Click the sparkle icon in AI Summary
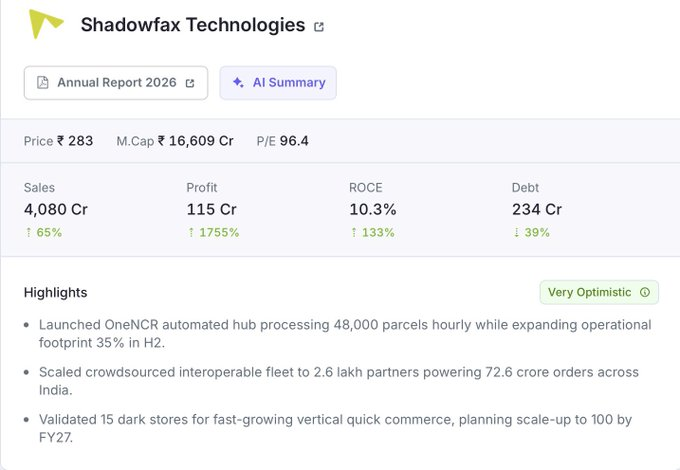This screenshot has height=470, width=680. pyautogui.click(x=238, y=82)
